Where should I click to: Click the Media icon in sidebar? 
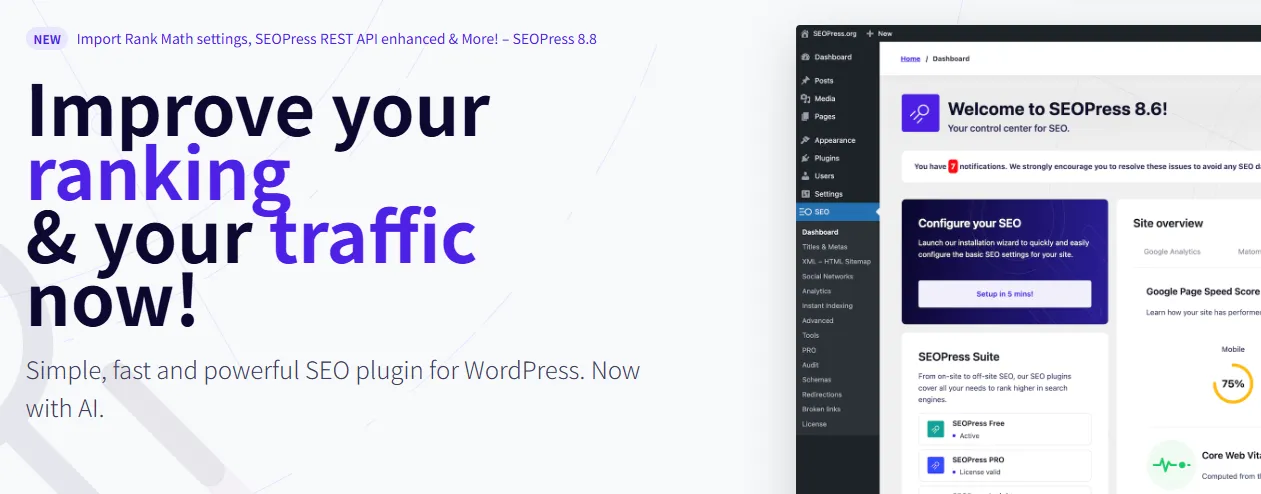coord(806,98)
